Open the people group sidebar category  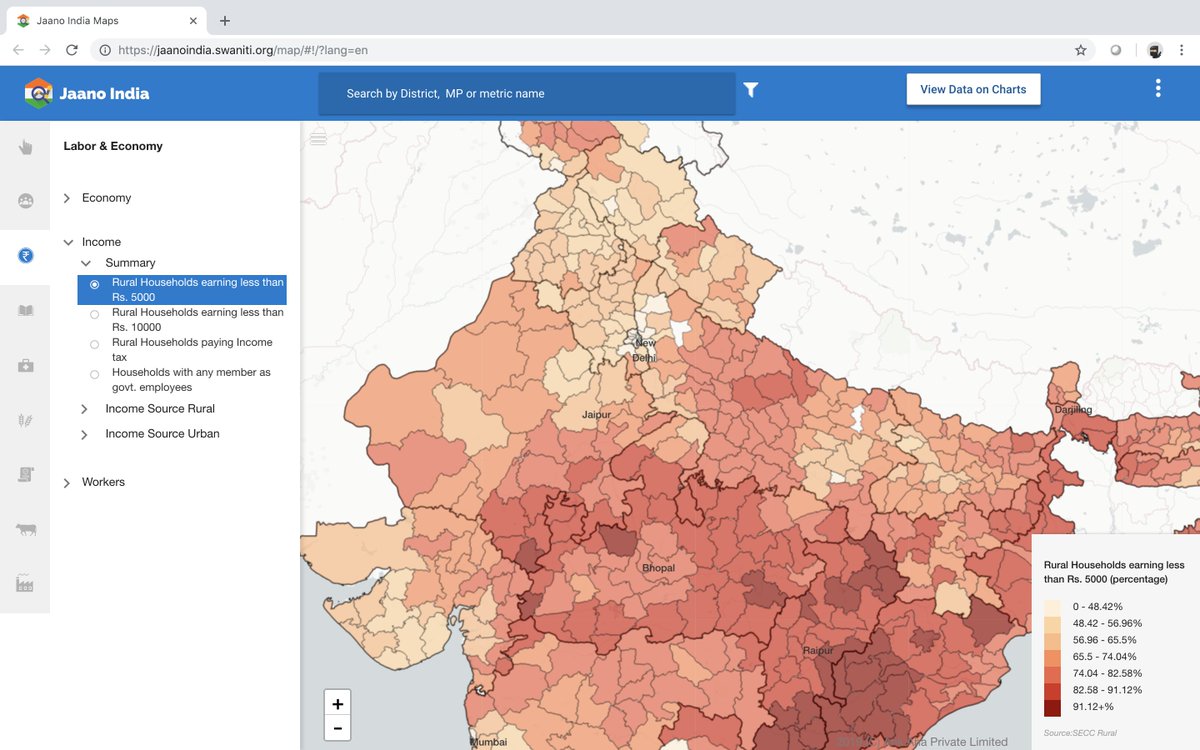(25, 201)
